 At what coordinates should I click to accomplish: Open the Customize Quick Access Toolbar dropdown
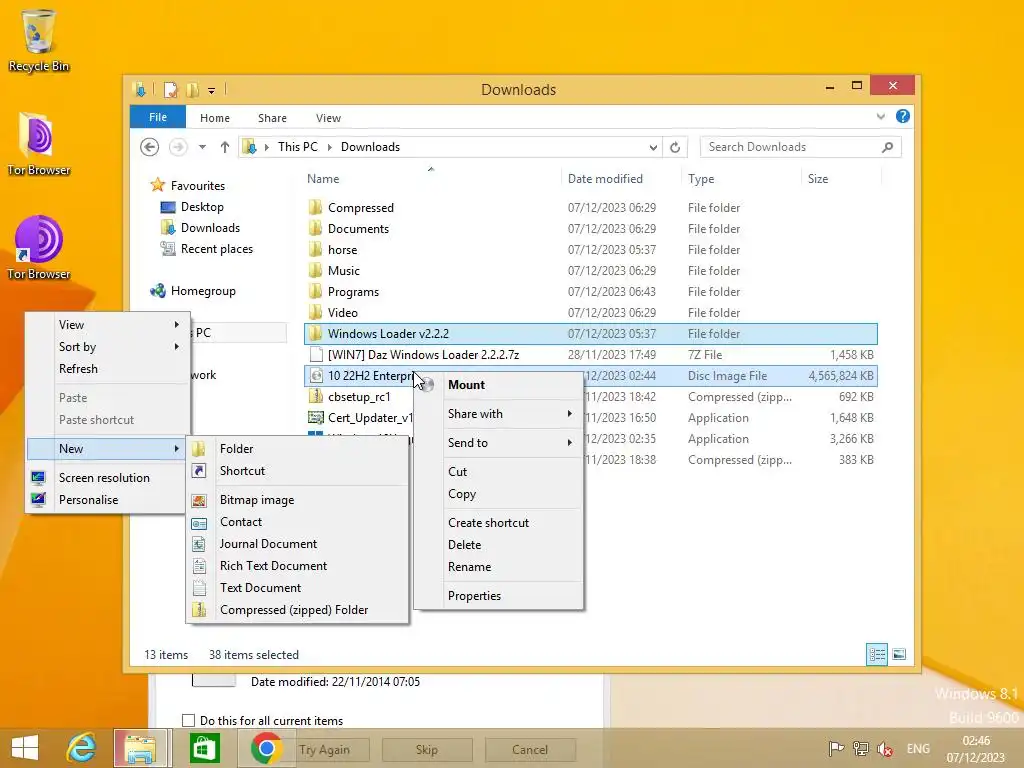click(x=212, y=91)
